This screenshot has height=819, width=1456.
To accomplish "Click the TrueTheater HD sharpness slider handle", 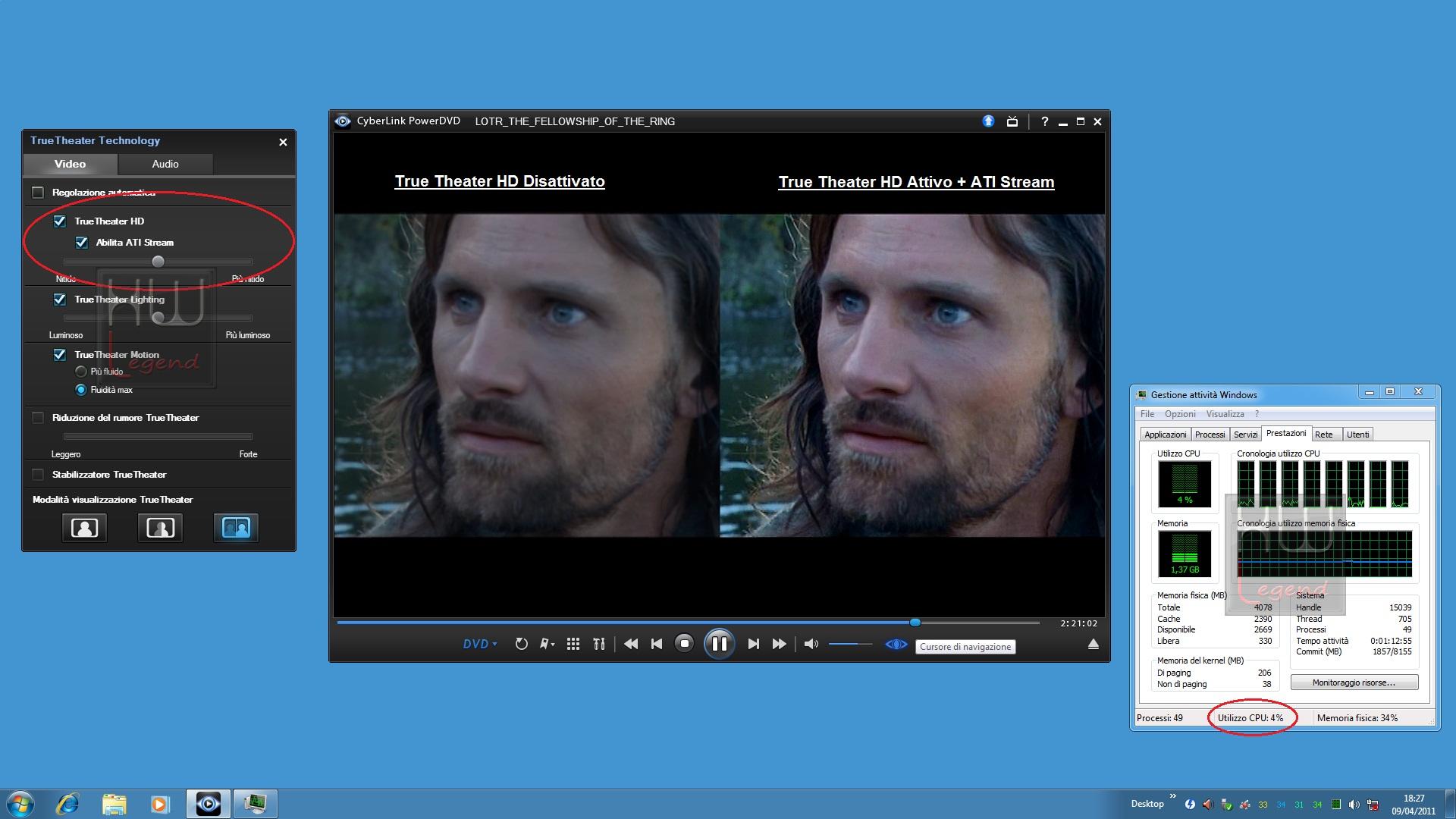I will point(158,262).
